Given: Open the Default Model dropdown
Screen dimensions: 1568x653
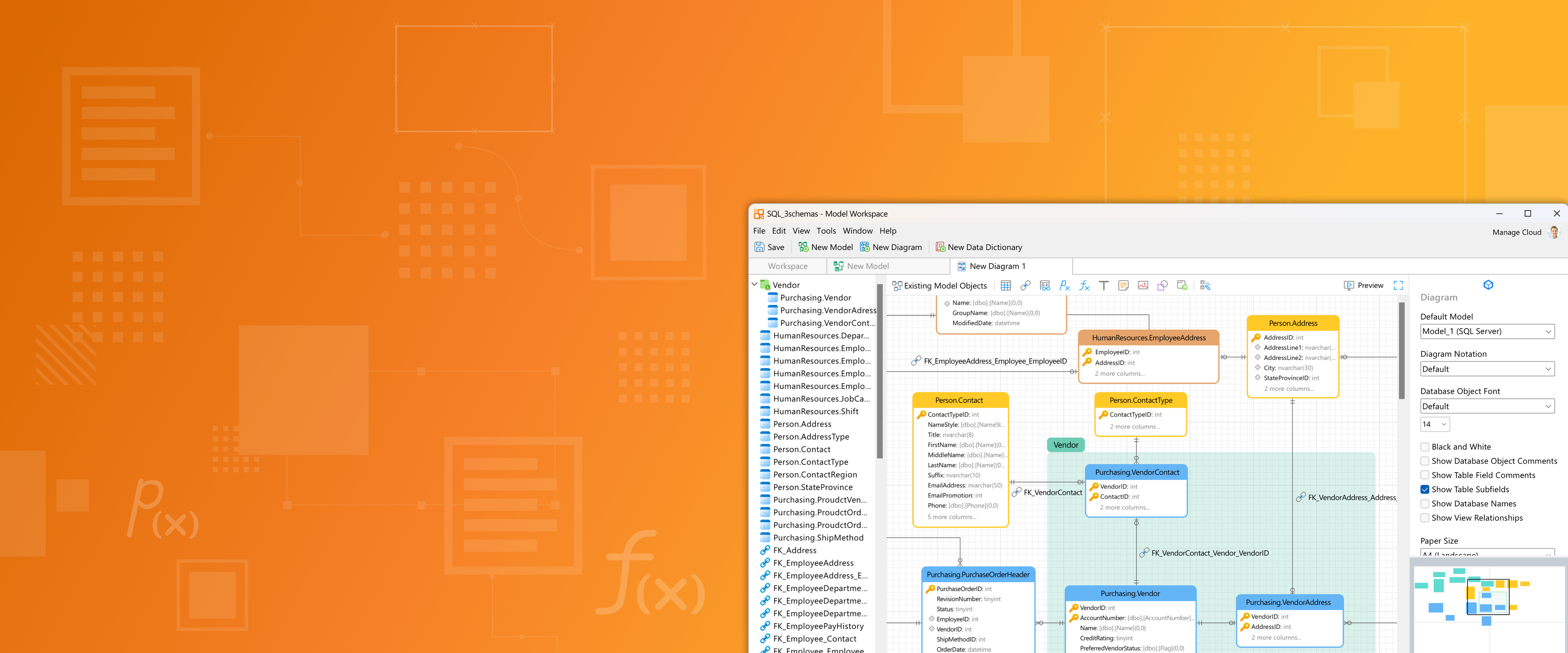Looking at the screenshot, I should (1486, 332).
